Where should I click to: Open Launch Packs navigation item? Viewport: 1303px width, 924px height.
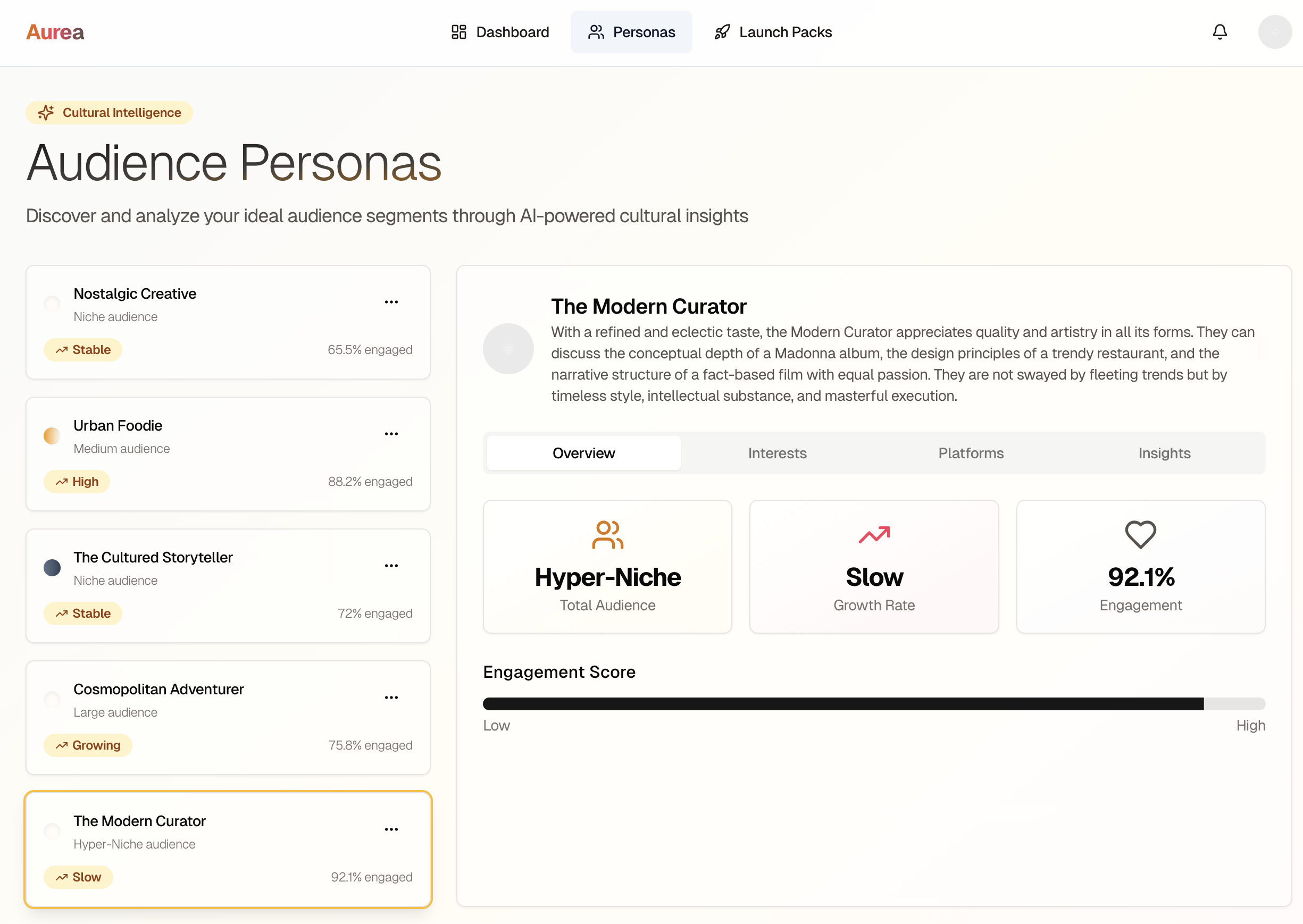[773, 32]
